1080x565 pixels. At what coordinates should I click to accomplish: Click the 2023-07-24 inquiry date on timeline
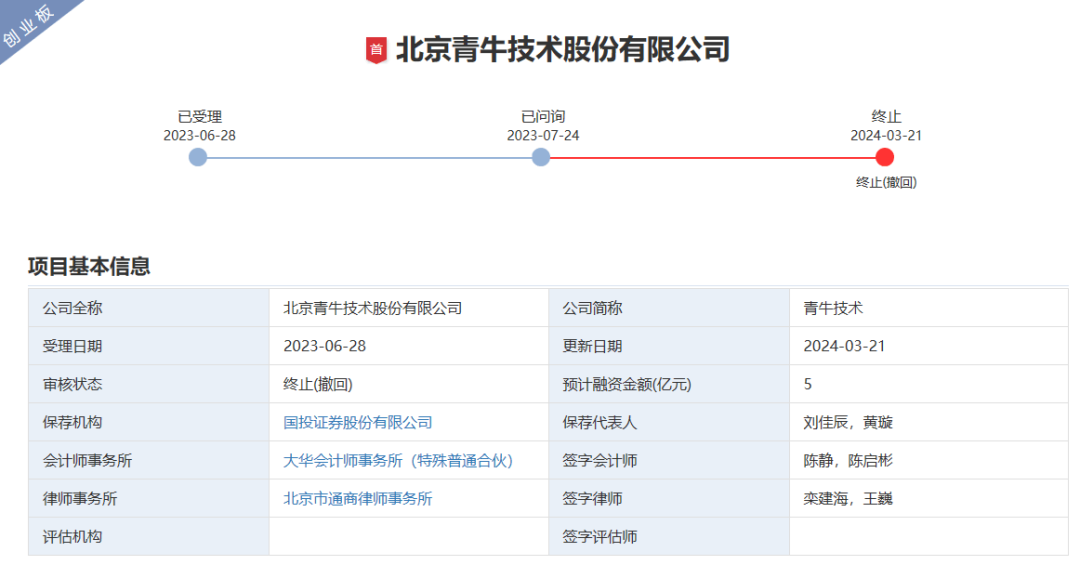542,135
